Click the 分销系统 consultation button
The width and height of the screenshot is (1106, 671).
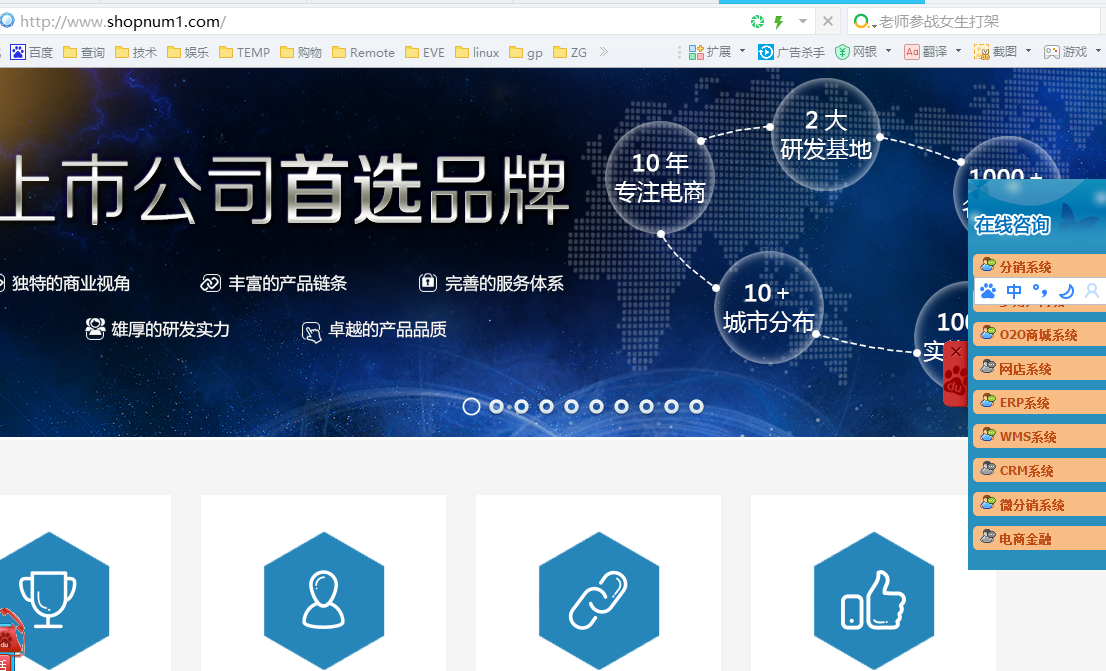pos(1039,266)
